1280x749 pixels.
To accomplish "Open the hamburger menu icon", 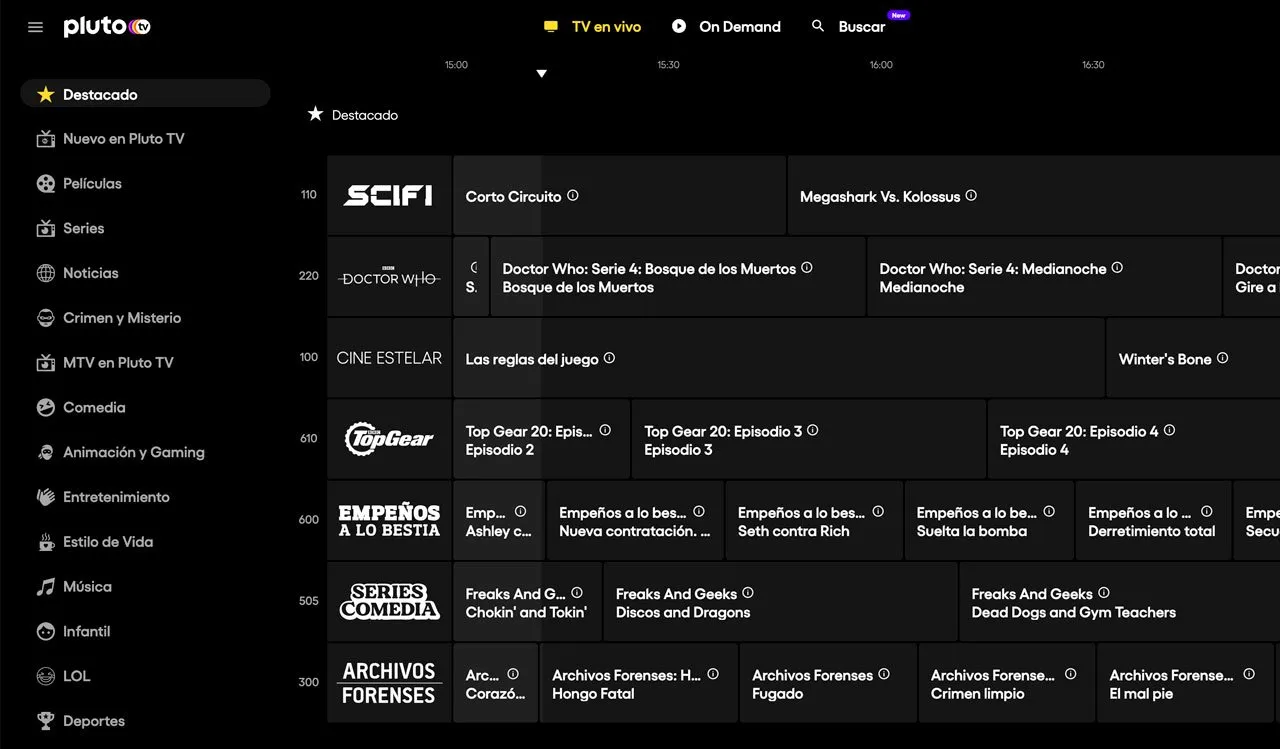I will [x=36, y=27].
